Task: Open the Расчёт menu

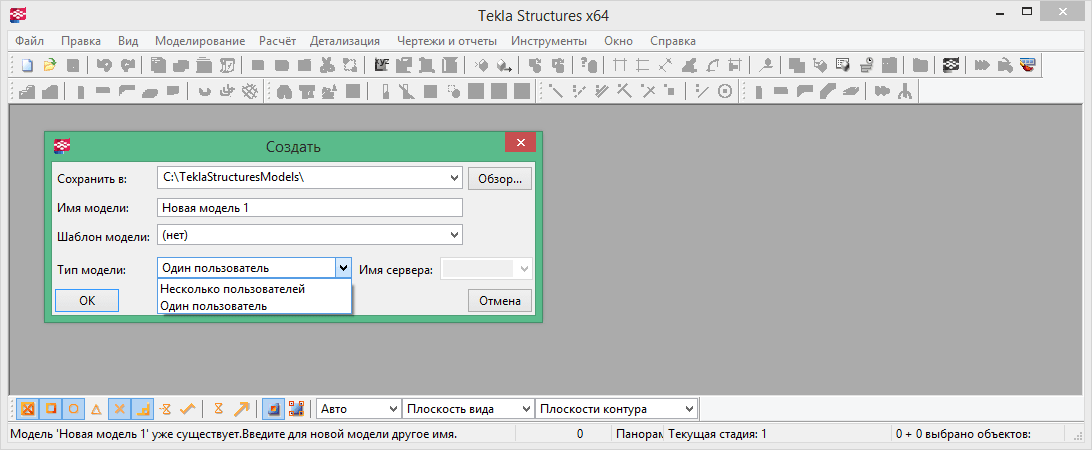Action: coord(277,40)
